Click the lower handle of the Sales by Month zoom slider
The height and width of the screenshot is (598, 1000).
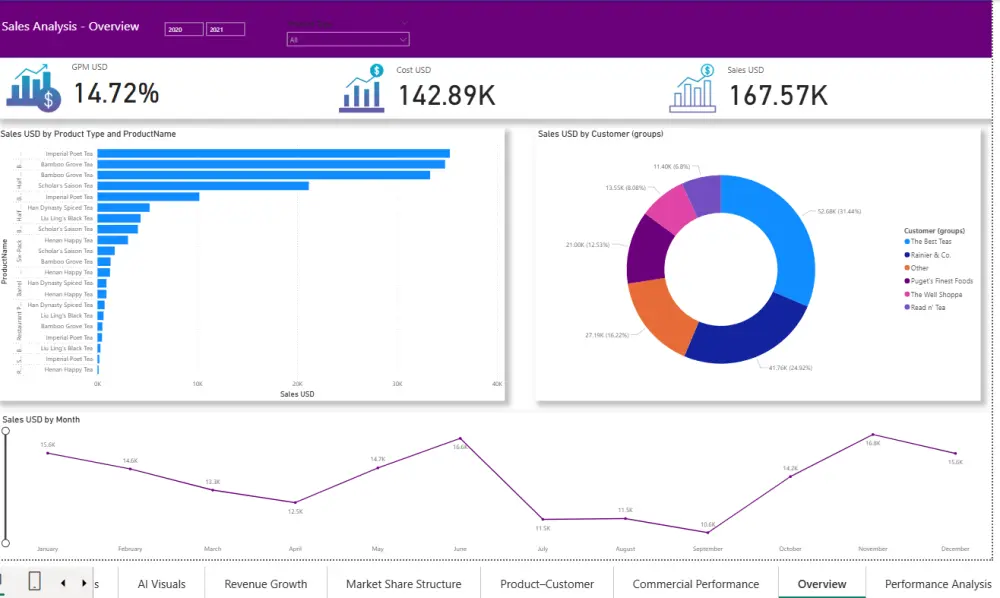[x=6, y=543]
